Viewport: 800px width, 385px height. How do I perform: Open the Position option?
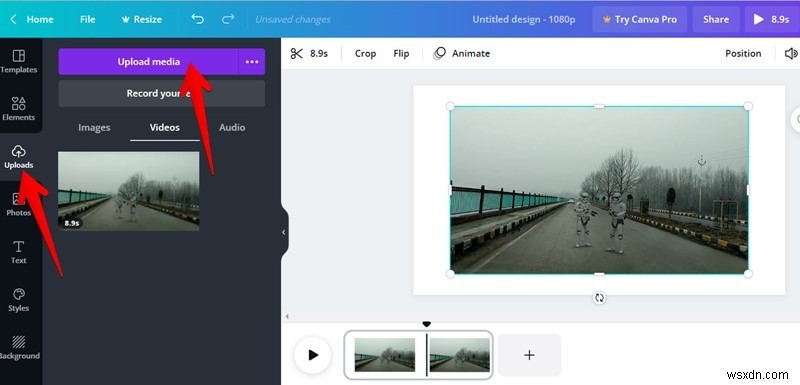743,54
